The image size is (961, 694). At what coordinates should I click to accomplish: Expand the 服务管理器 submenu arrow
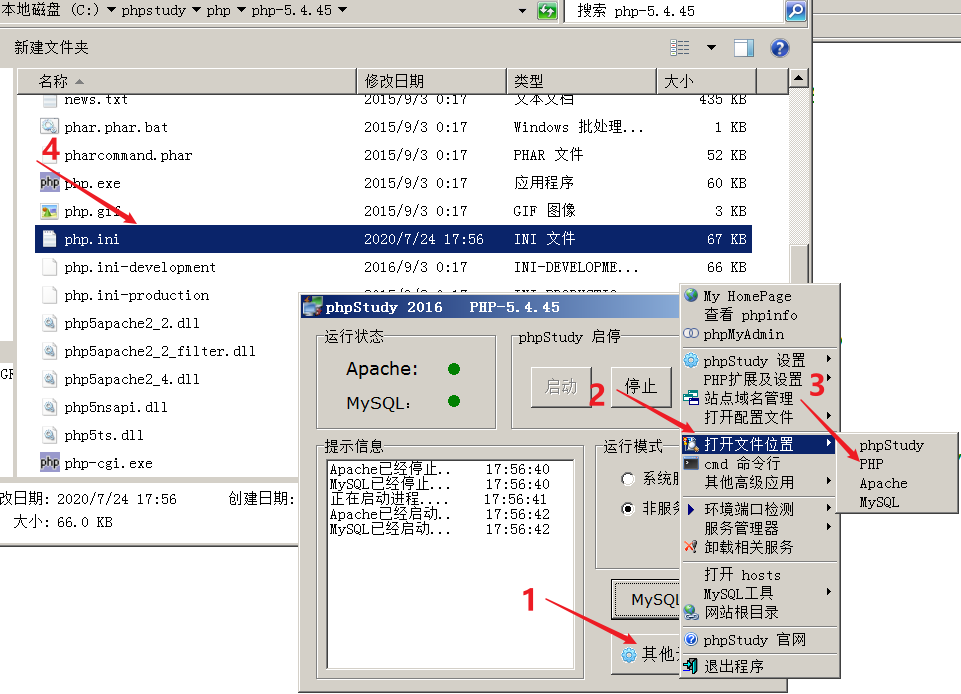coord(829,526)
